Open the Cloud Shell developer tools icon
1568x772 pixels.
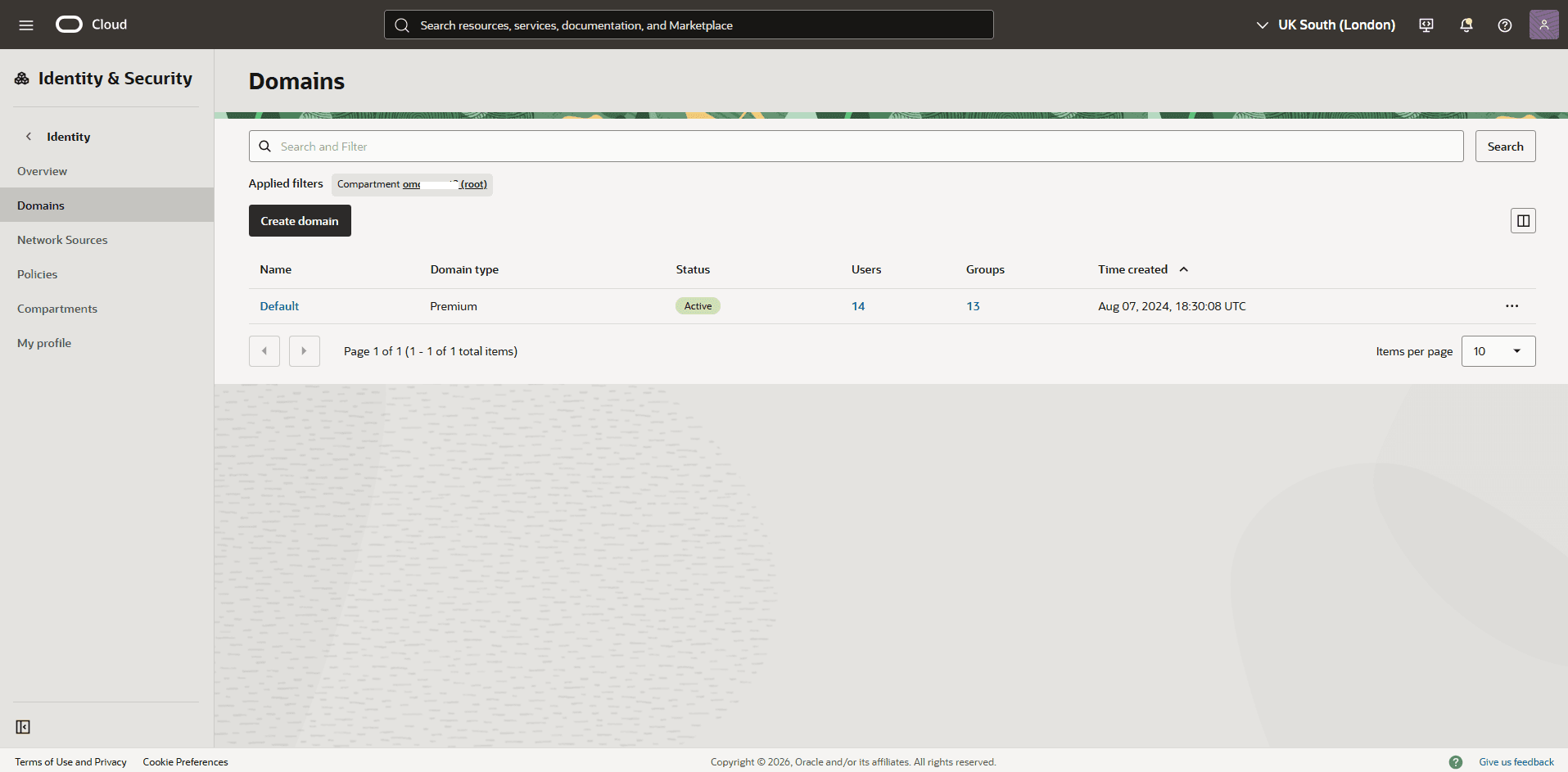1426,25
